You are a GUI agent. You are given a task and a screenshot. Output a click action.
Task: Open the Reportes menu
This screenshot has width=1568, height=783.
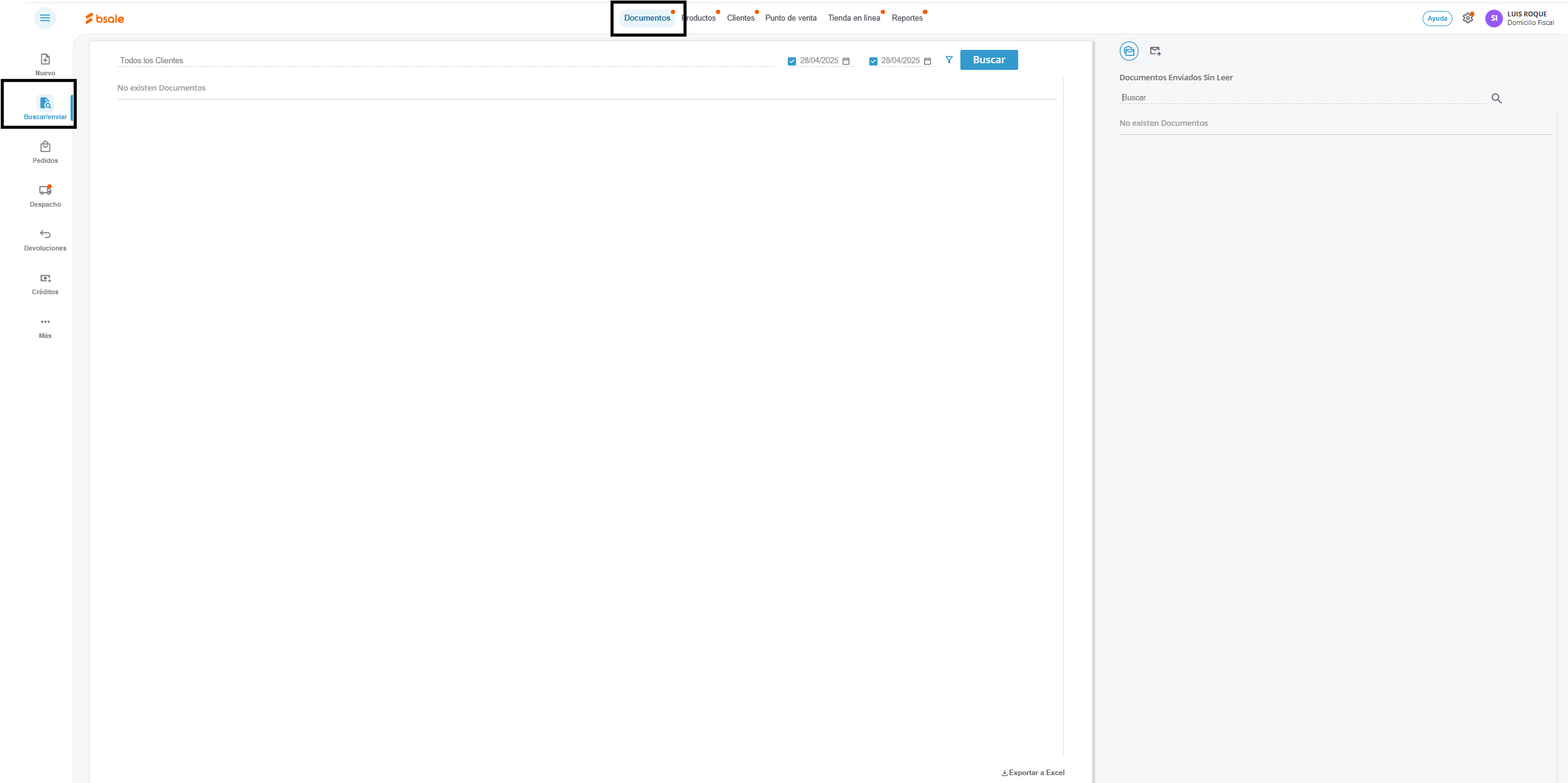pyautogui.click(x=907, y=18)
